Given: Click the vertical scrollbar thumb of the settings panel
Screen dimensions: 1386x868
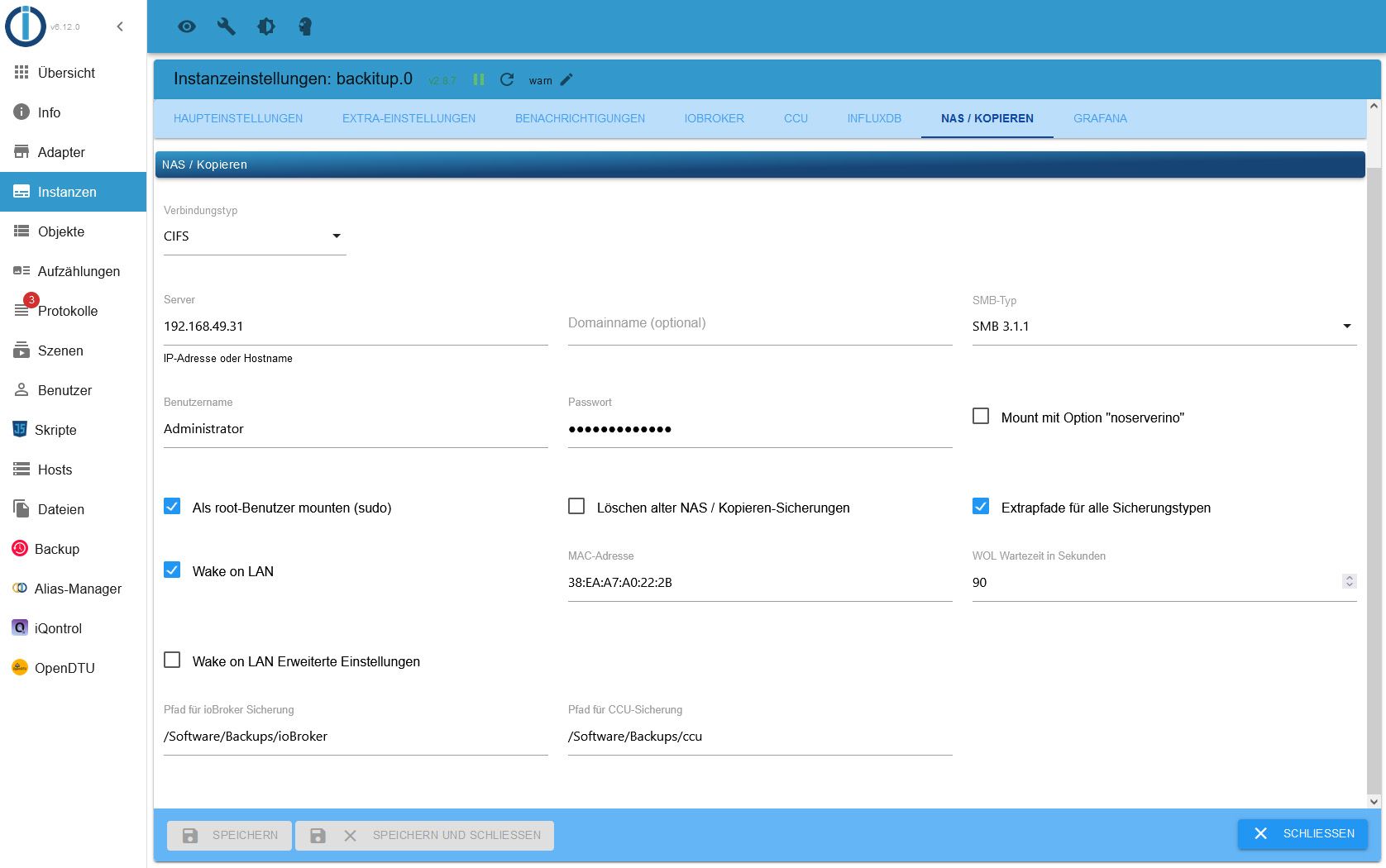Looking at the screenshot, I should pos(1374,479).
